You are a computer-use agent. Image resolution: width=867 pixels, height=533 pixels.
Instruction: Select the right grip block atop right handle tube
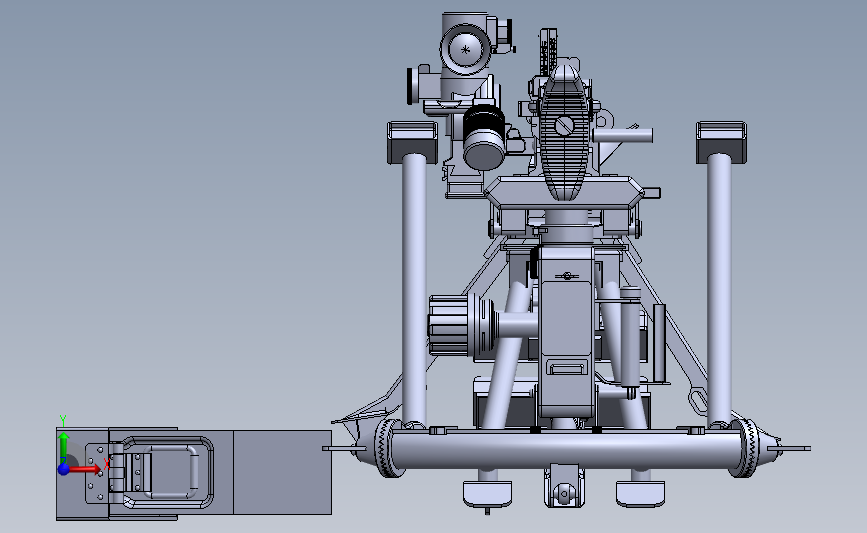[721, 143]
